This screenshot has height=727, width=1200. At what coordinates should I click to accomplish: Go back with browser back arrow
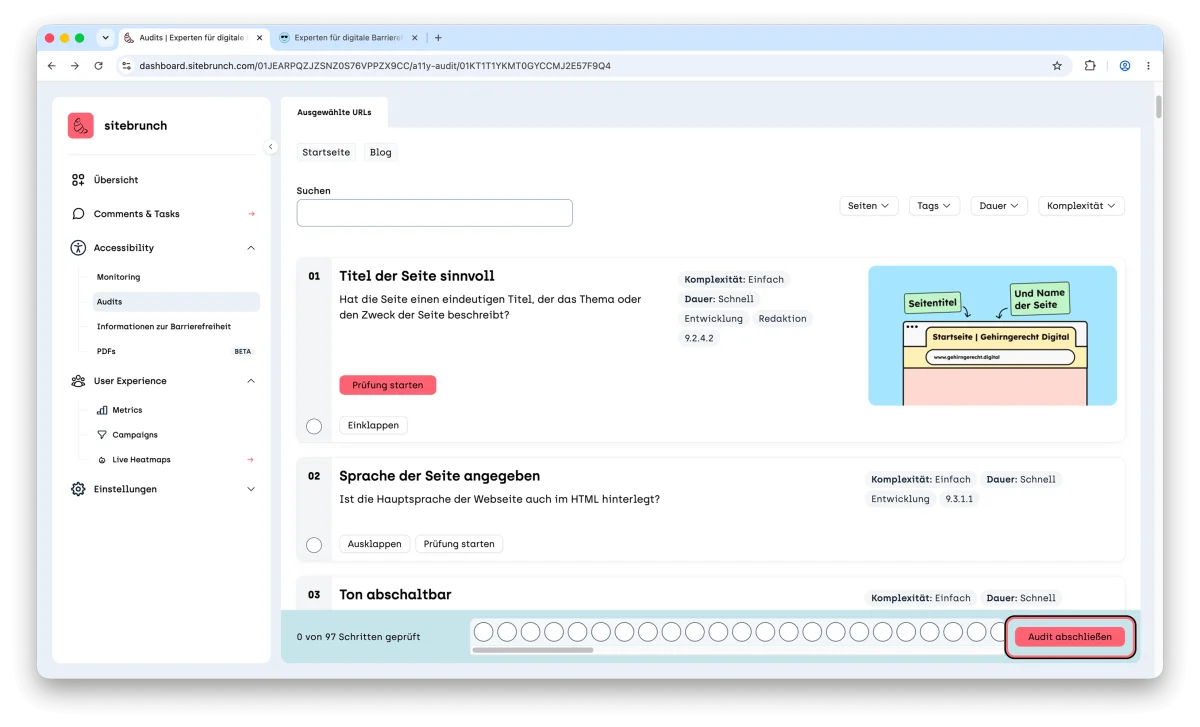point(52,66)
